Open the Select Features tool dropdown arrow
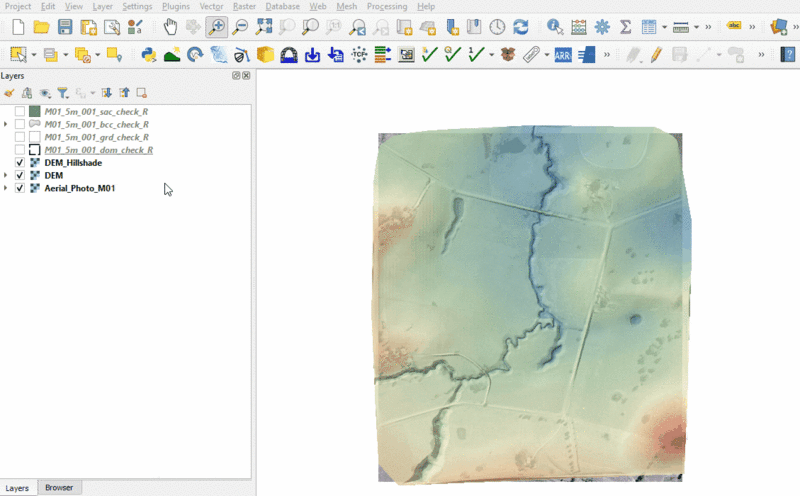 click(x=33, y=54)
